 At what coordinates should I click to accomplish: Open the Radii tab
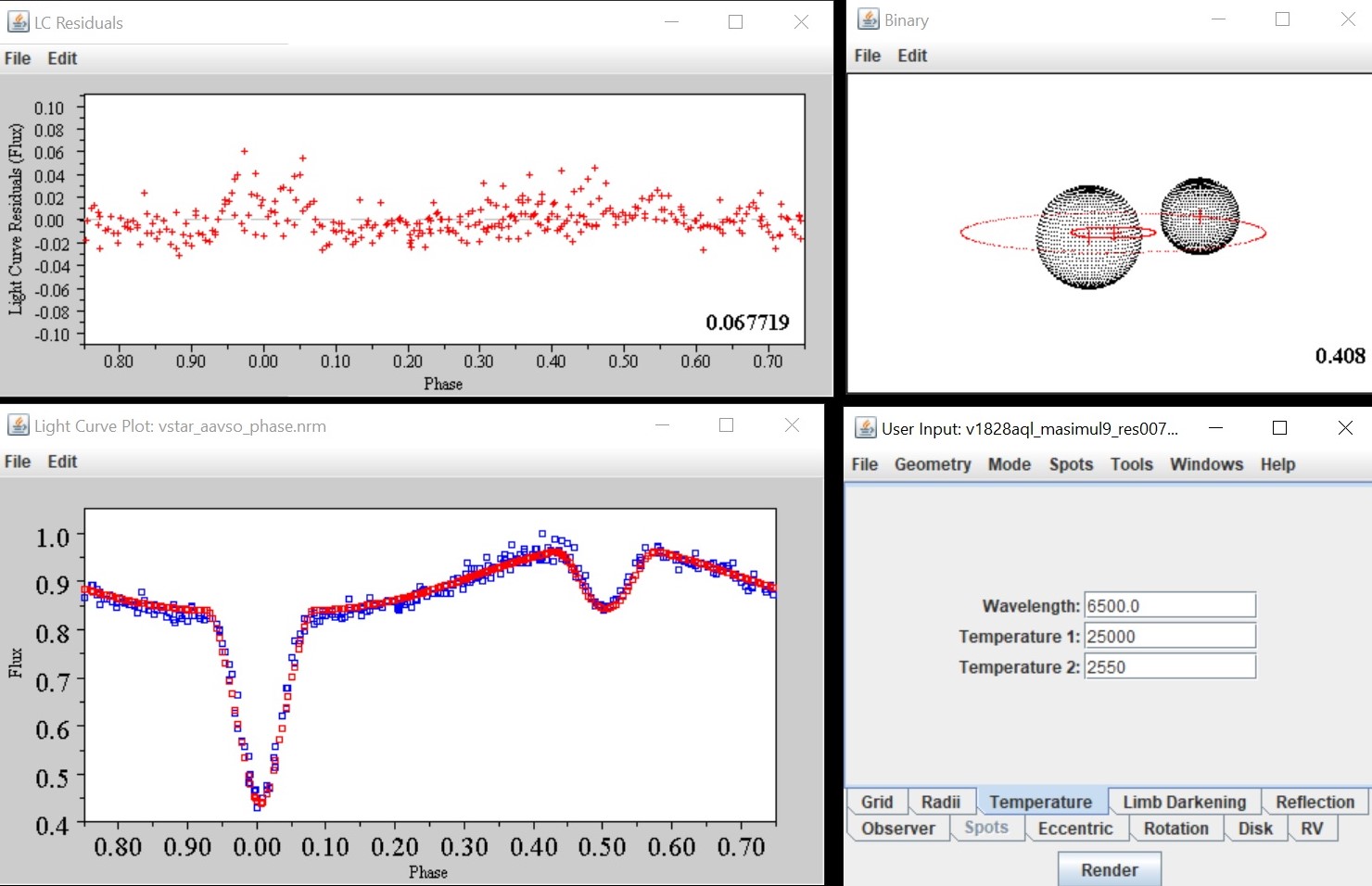pos(940,802)
